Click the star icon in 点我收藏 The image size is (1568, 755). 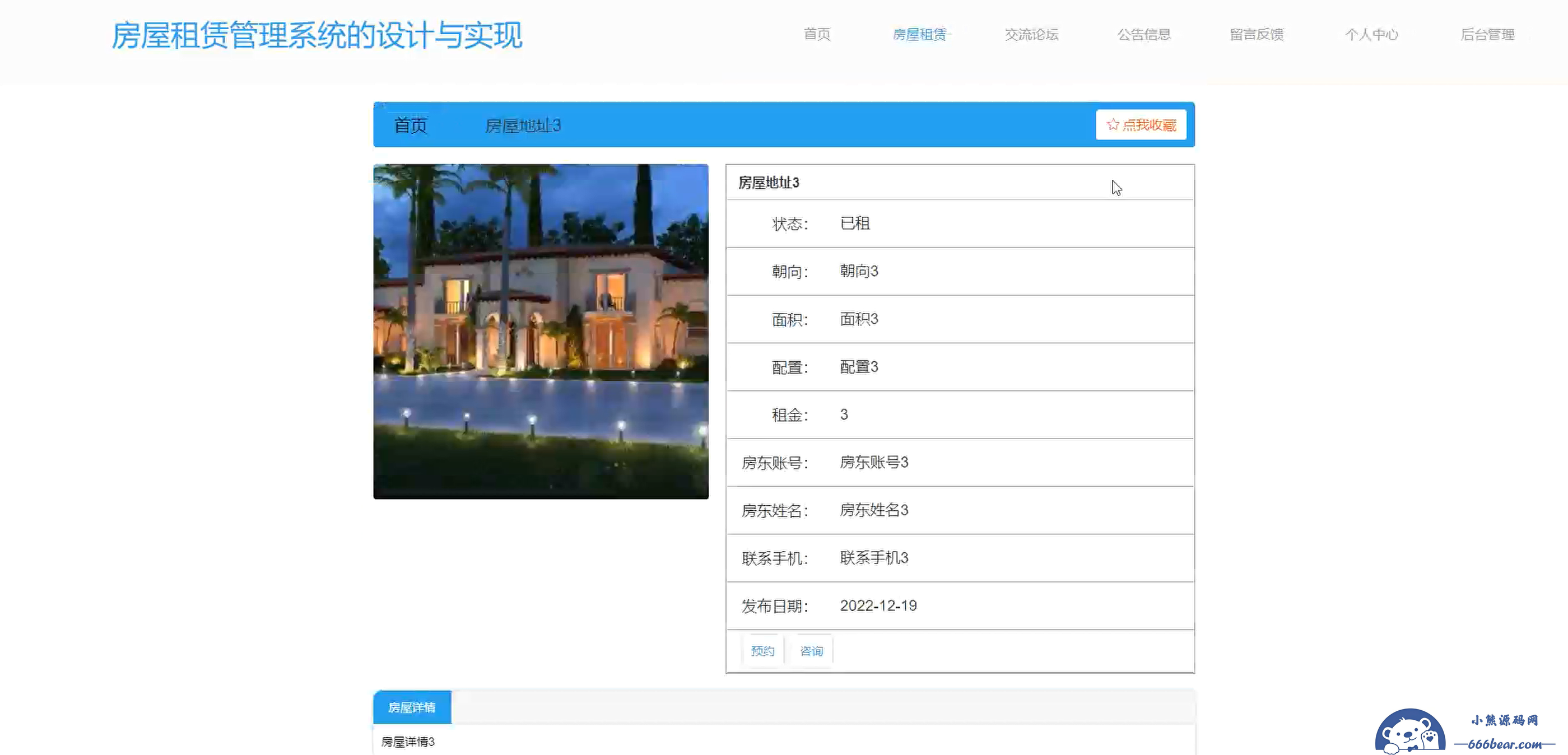(1113, 125)
